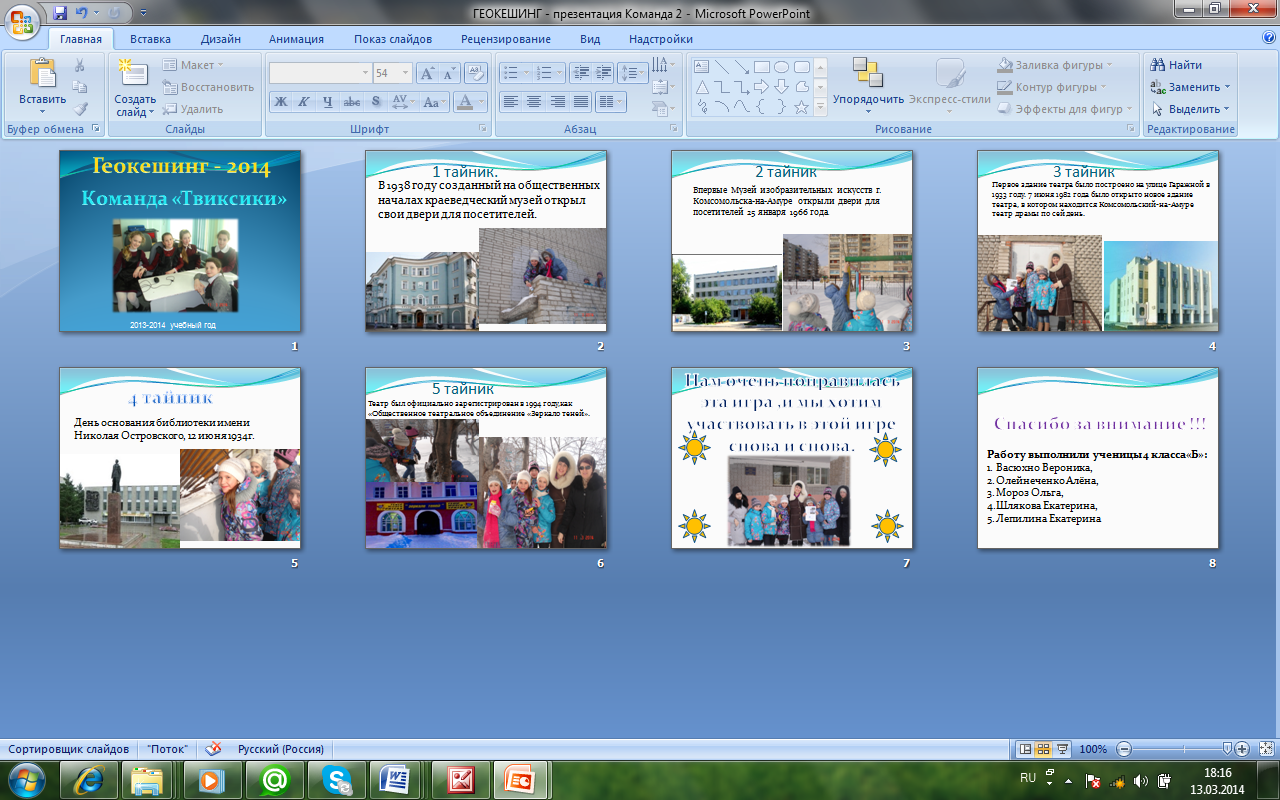Open font color dropdown arrow
Image resolution: width=1280 pixels, height=800 pixels.
481,102
